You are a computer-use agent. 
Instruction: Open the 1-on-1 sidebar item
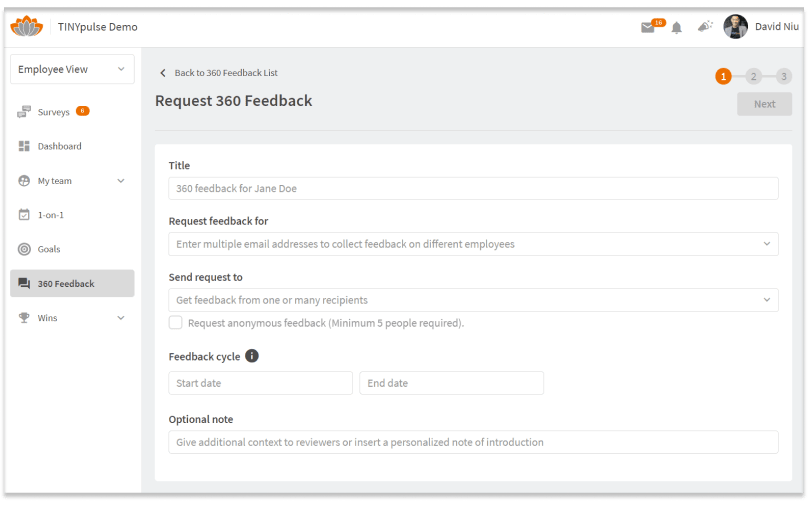[50, 215]
